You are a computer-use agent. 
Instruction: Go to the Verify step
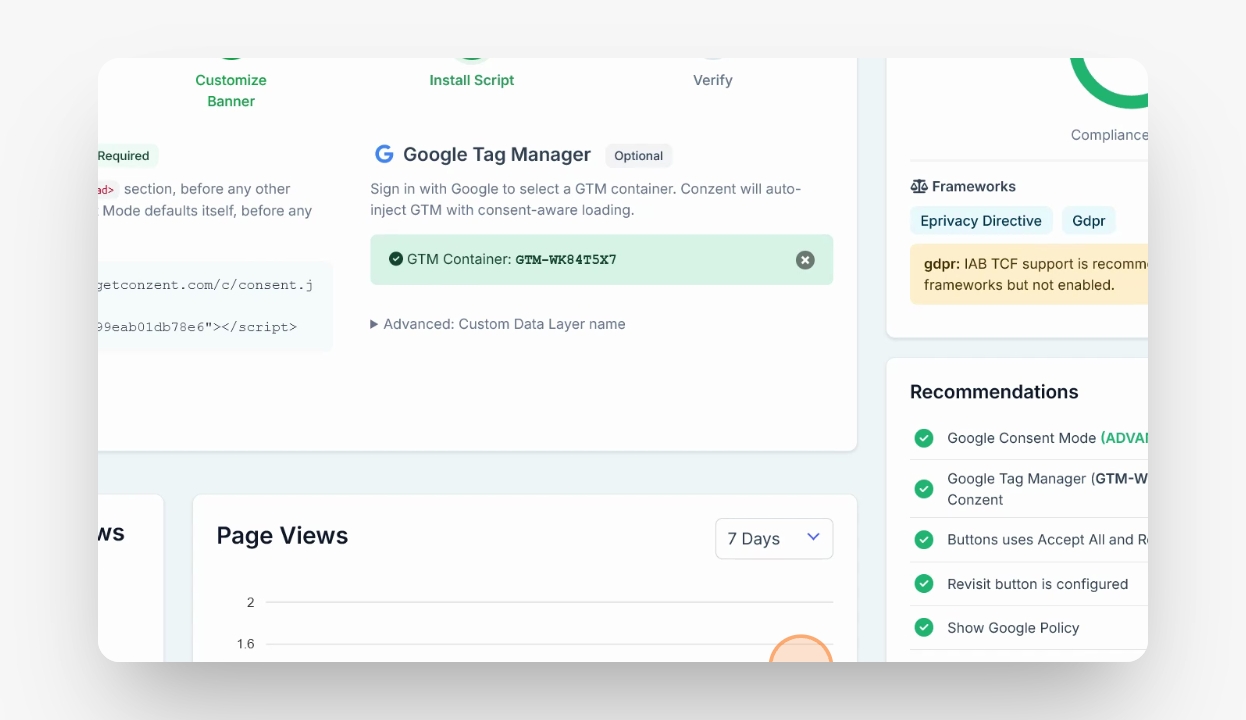click(713, 80)
